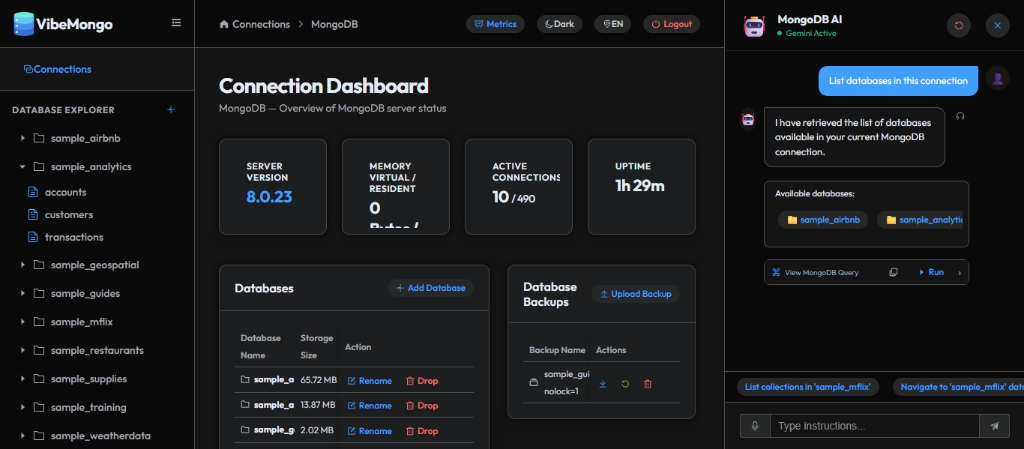The image size is (1024, 449).
Task: Click the plus icon beside Database Explorer
Action: click(x=171, y=110)
